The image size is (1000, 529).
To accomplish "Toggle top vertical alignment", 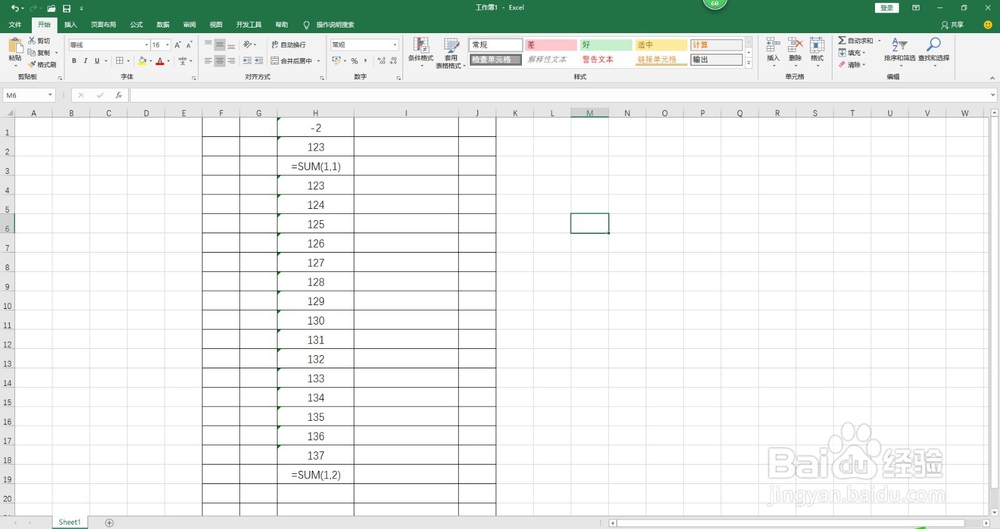I will [x=208, y=45].
